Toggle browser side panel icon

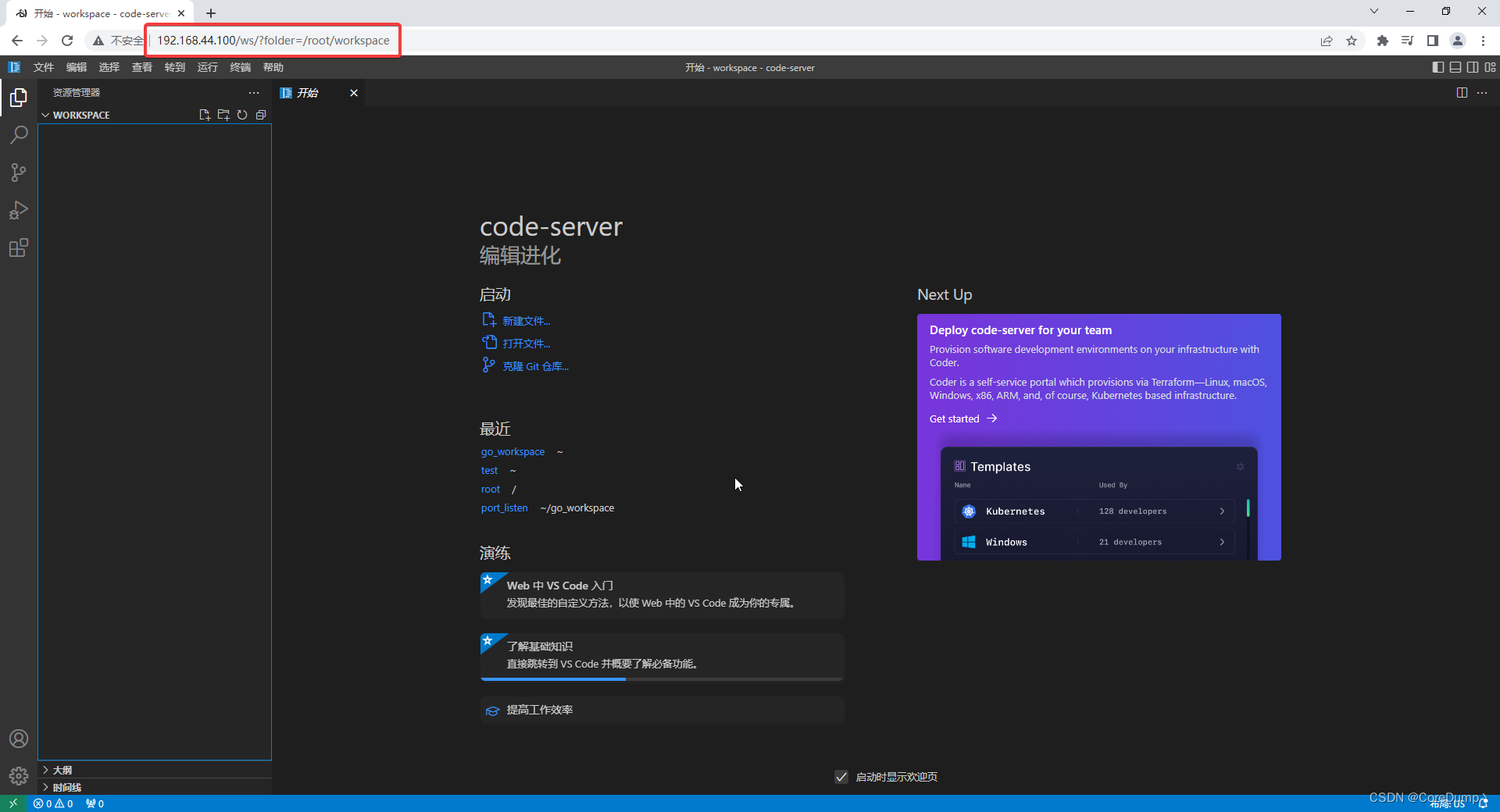(x=1432, y=41)
